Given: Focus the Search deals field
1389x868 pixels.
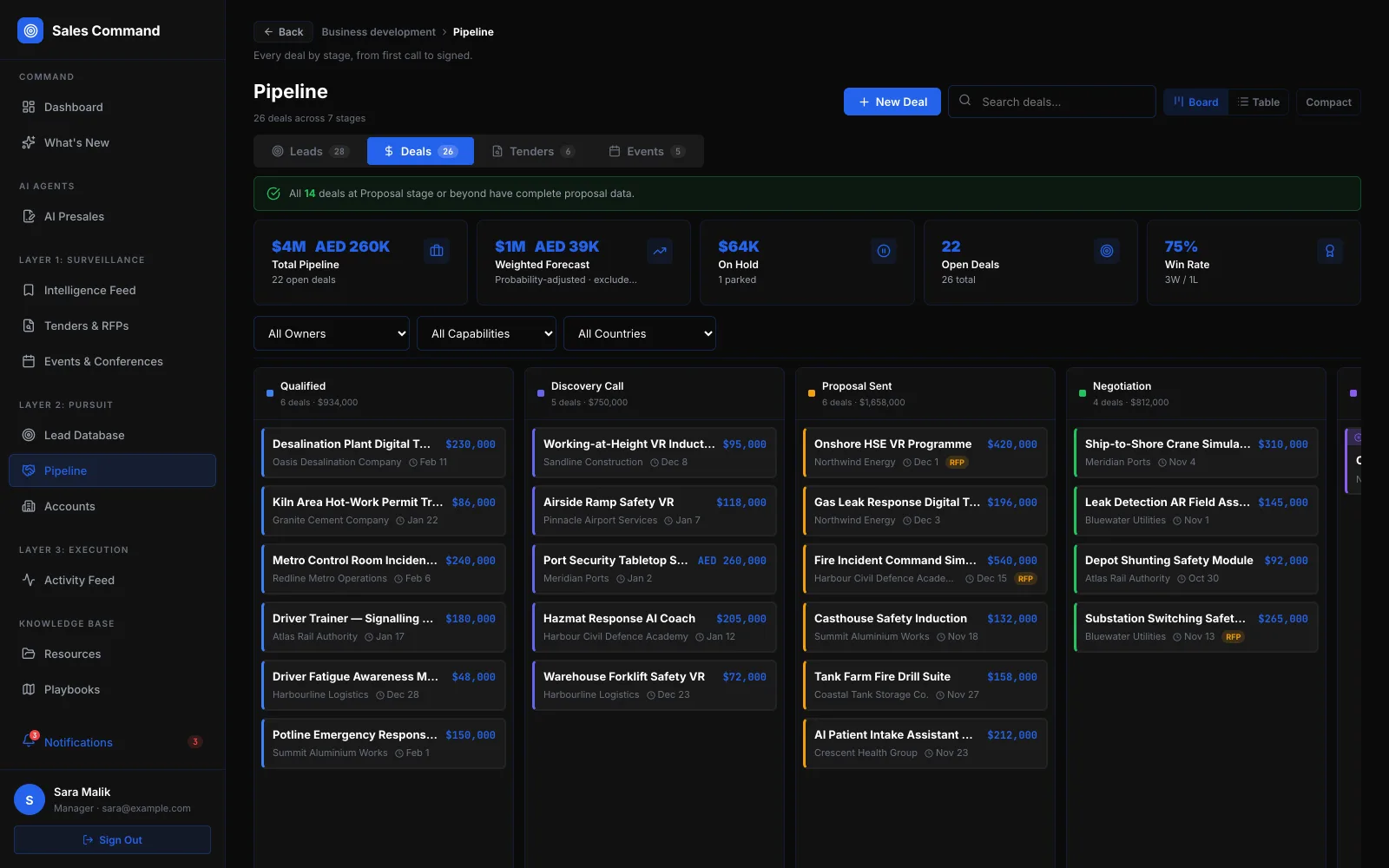Looking at the screenshot, I should pyautogui.click(x=1052, y=102).
